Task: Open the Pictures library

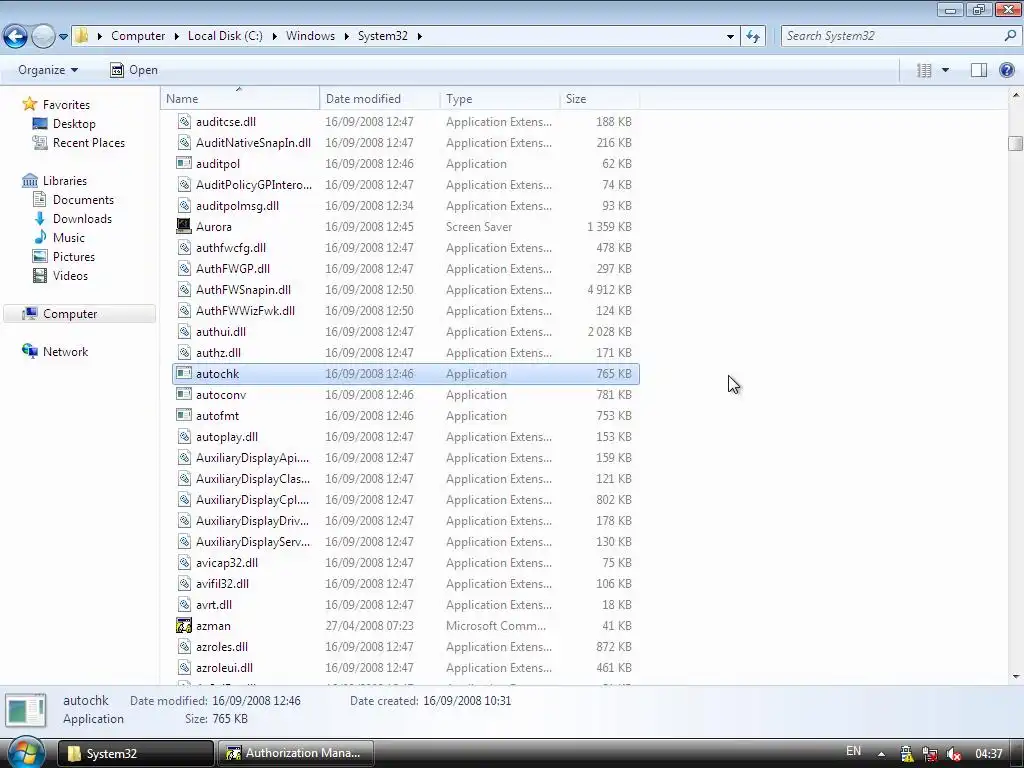Action: [x=63, y=256]
